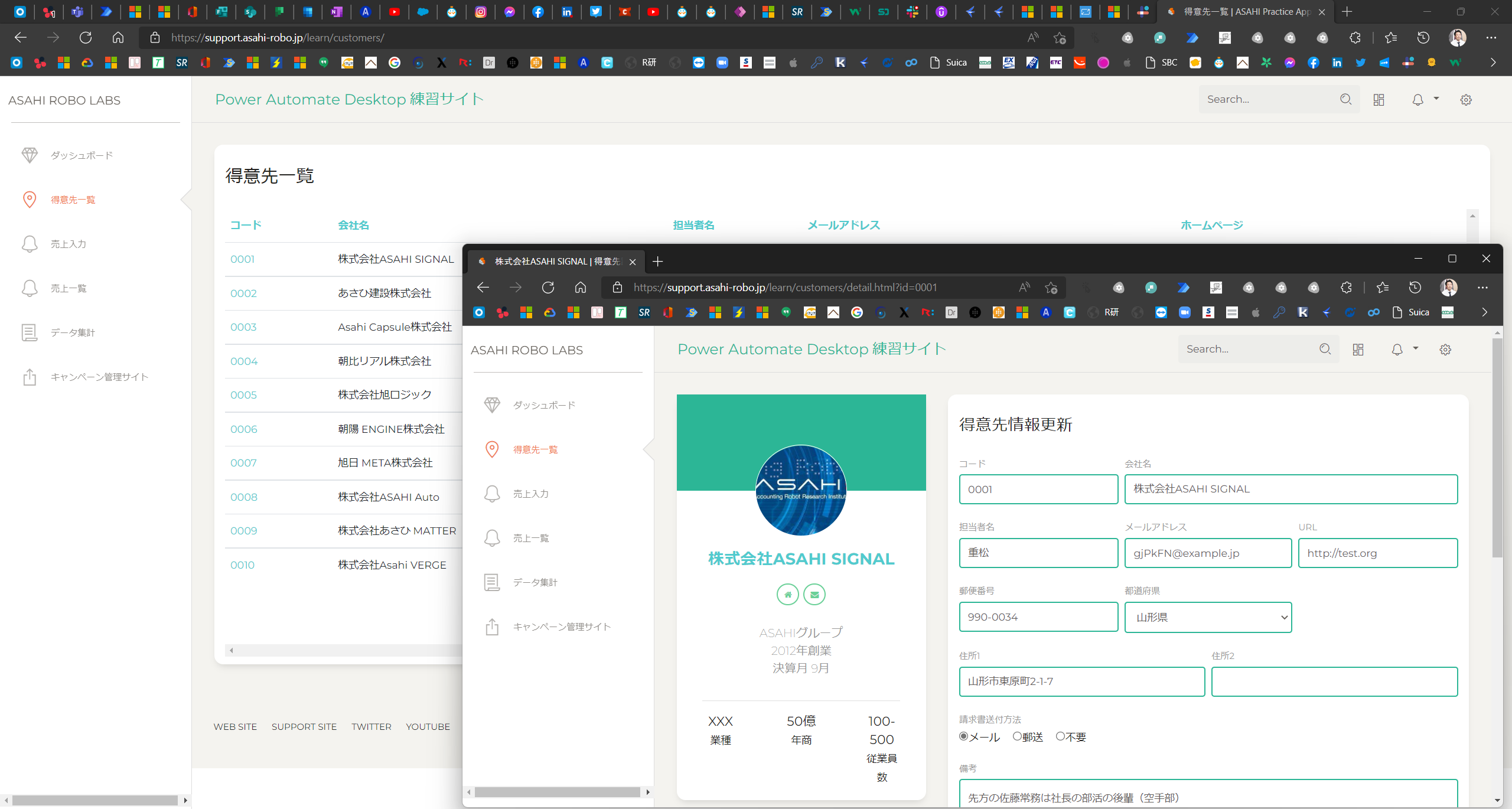Click the SUPPORT SITE footer link
Image resolution: width=1512 pixels, height=809 pixels.
point(304,727)
